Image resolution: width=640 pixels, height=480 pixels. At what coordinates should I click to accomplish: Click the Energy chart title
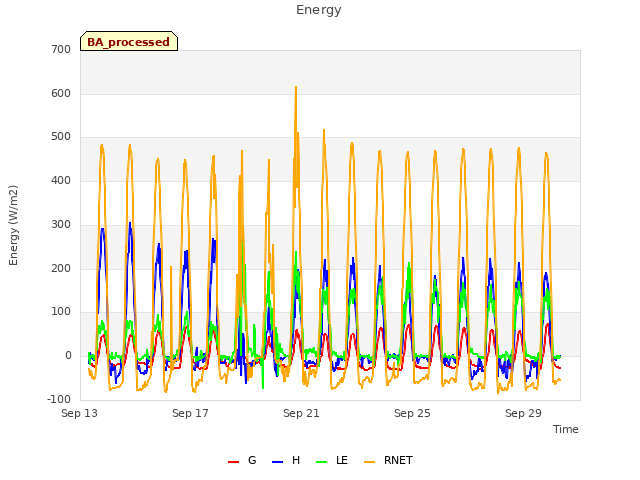[319, 10]
